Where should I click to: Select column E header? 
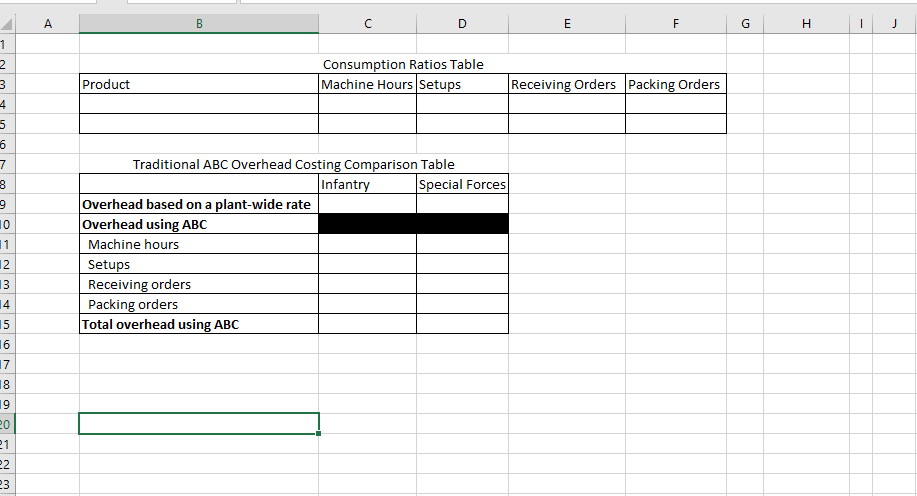(567, 24)
